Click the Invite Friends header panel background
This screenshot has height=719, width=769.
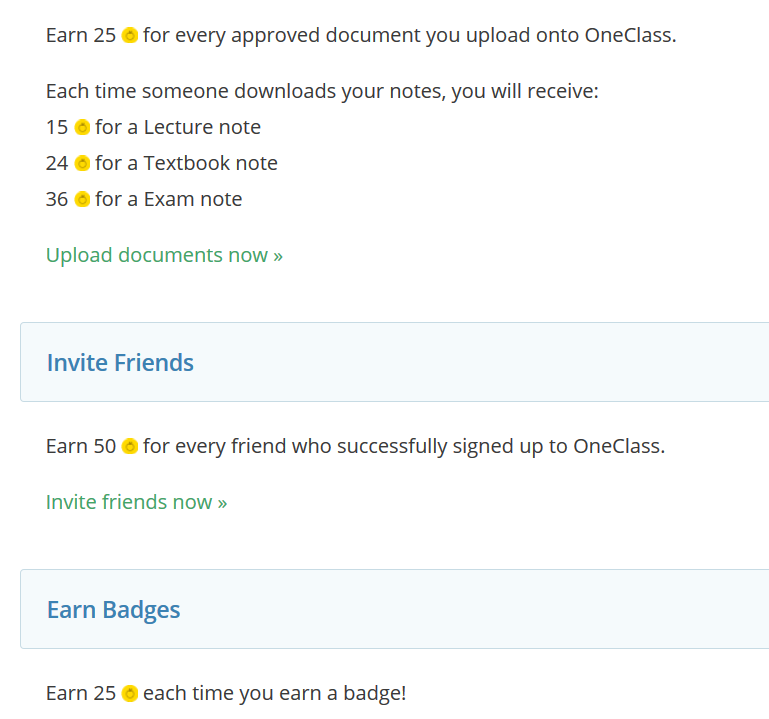[394, 362]
